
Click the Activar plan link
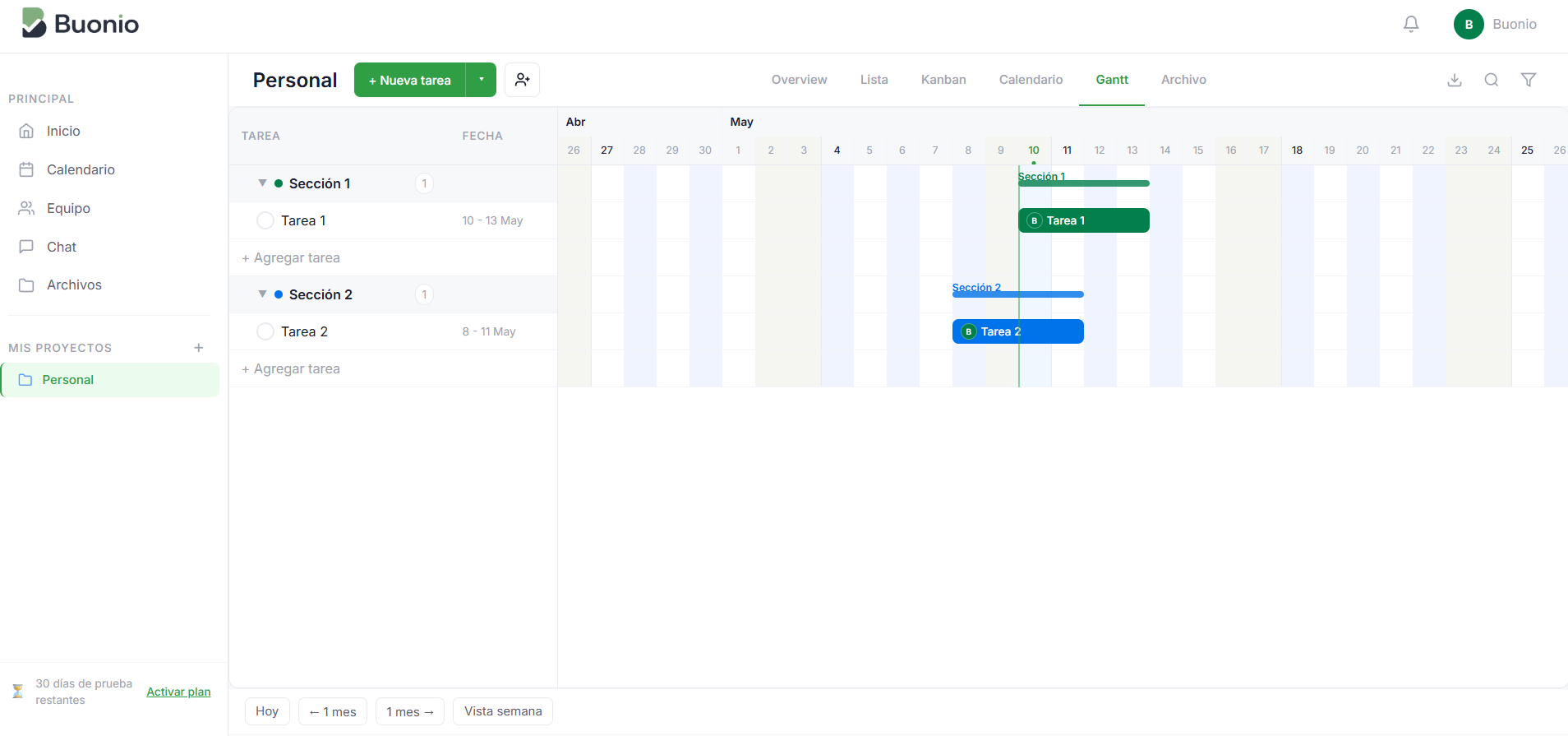(x=178, y=692)
